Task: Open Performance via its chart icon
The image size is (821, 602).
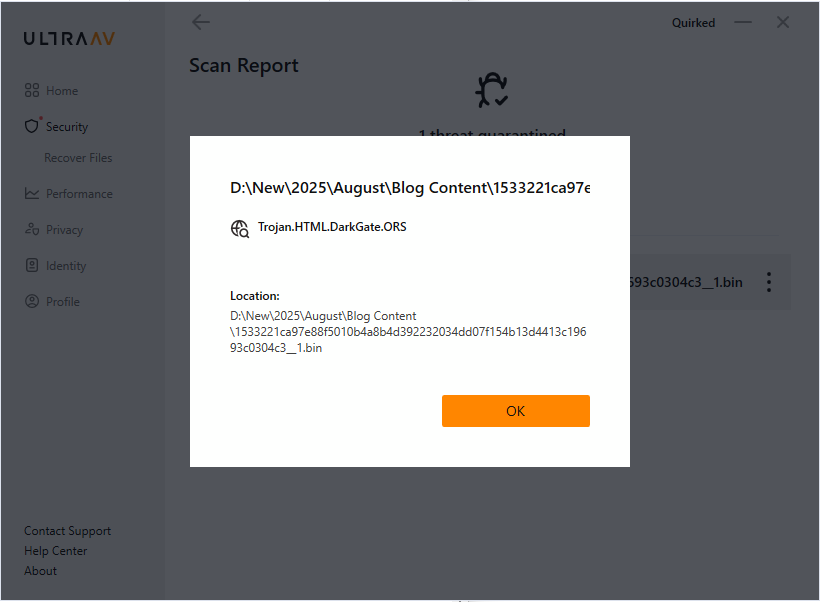Action: point(32,194)
